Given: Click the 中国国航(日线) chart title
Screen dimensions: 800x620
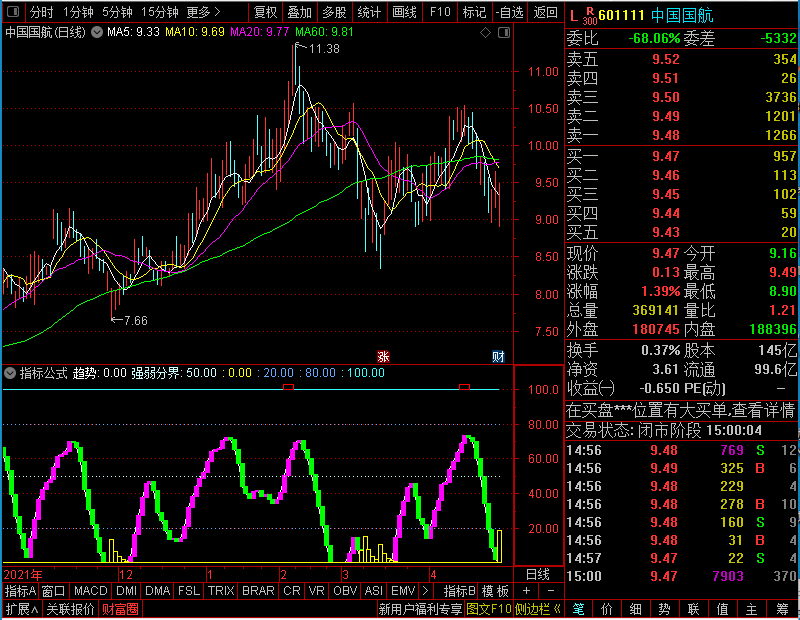Looking at the screenshot, I should point(45,32).
